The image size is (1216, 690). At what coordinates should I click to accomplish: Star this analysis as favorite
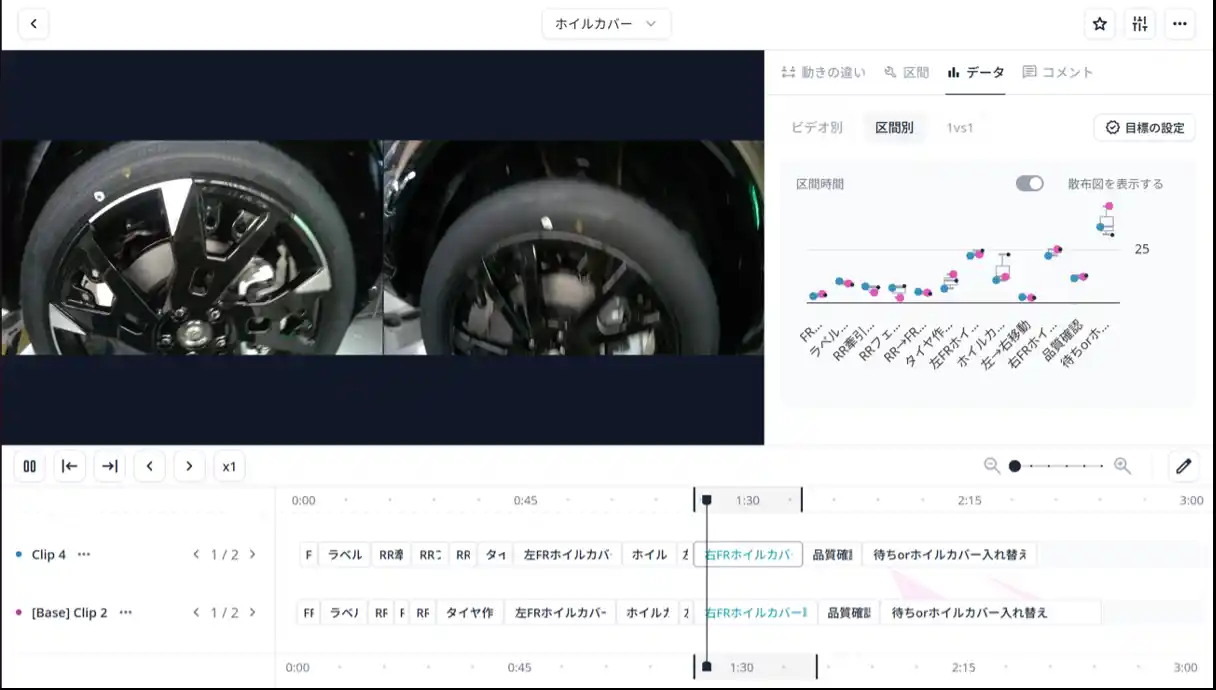1100,24
